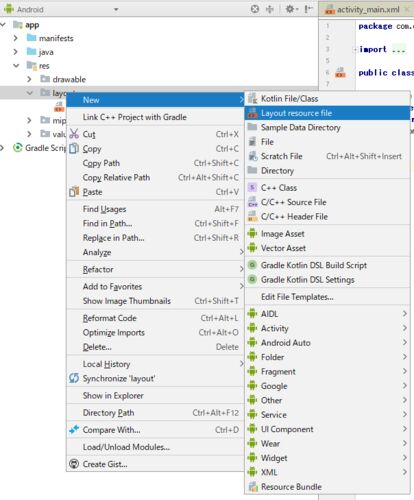Choose Directory in New submenu
Screen dimensions: 414x500
pyautogui.click(x=327, y=170)
